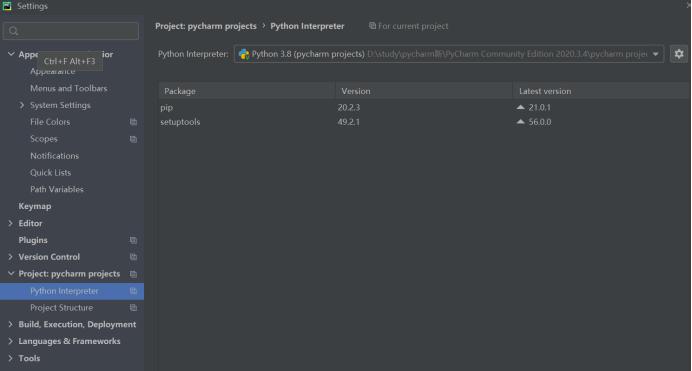Viewport: 692px width, 371px height.
Task: Open Project Structure settings page
Action: point(61,307)
